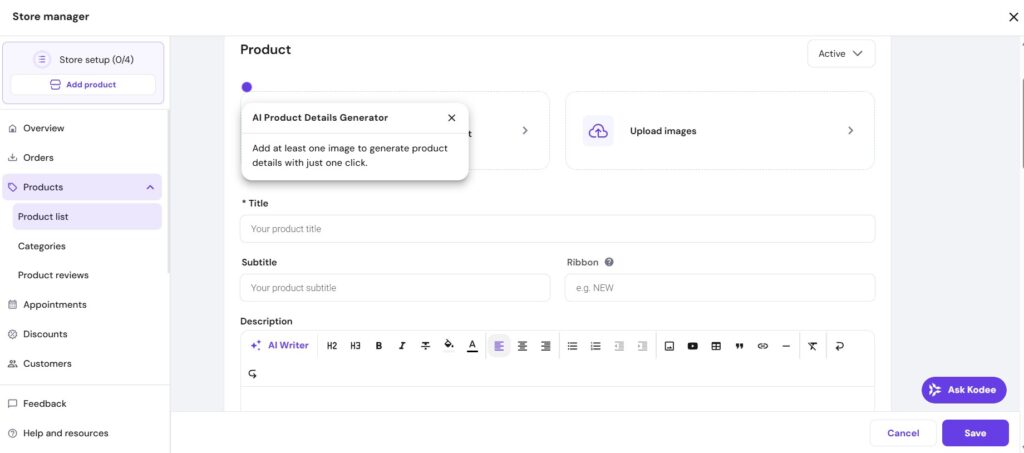Embed a YouTube video in description

[x=692, y=346]
